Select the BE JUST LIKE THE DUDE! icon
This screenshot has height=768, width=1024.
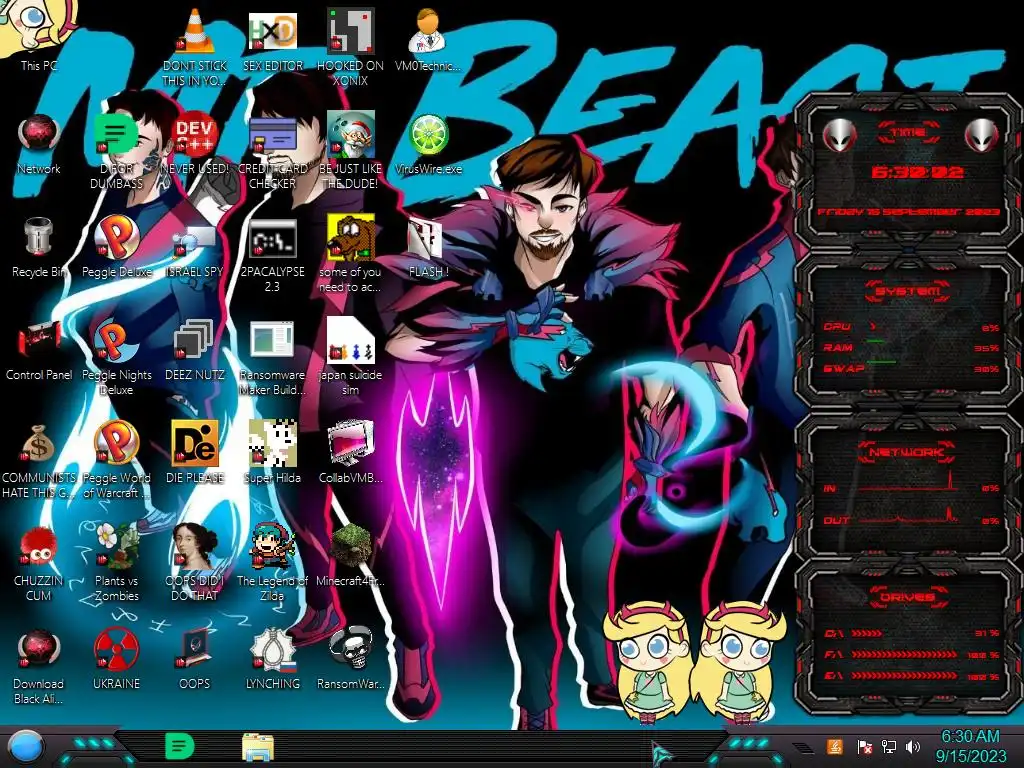[351, 135]
